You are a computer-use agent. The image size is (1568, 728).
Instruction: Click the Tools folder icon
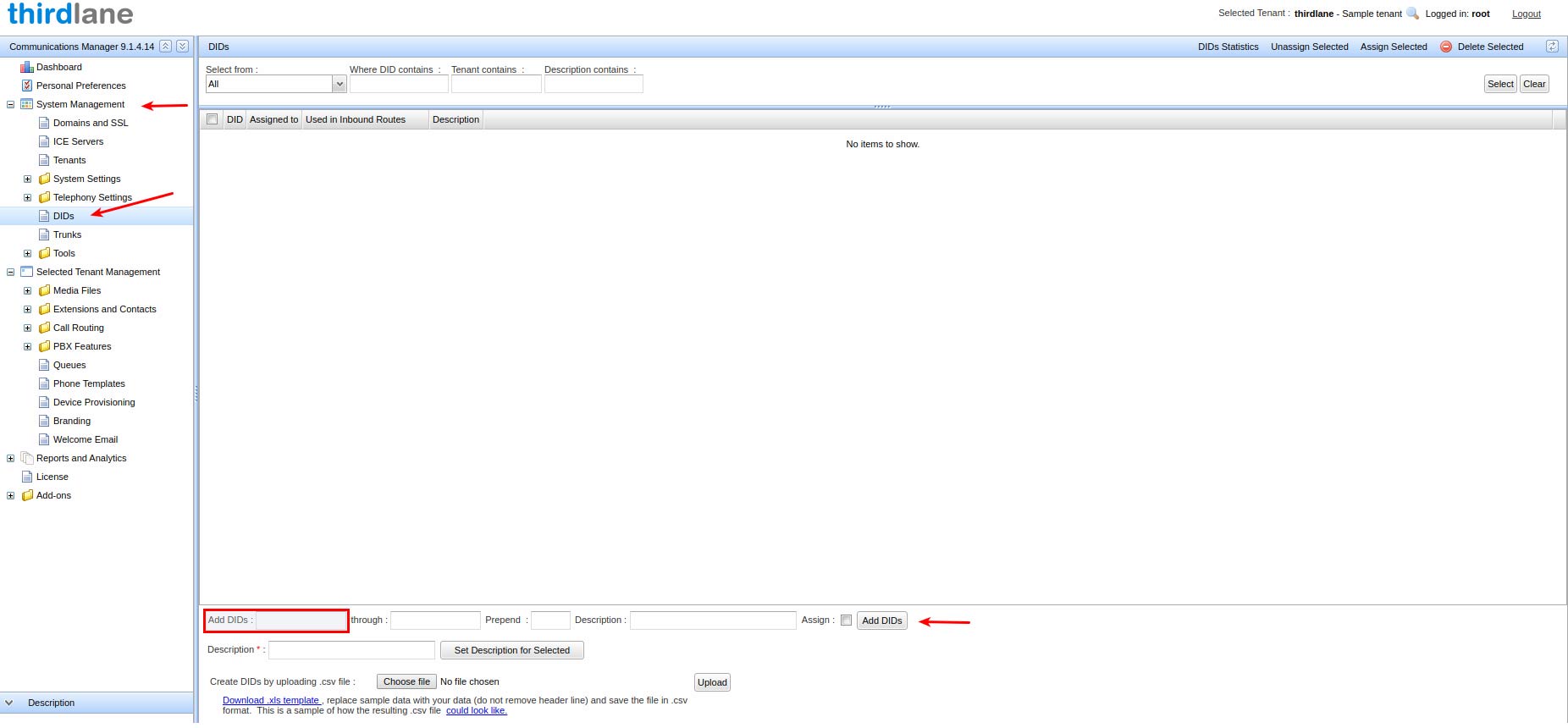point(44,253)
